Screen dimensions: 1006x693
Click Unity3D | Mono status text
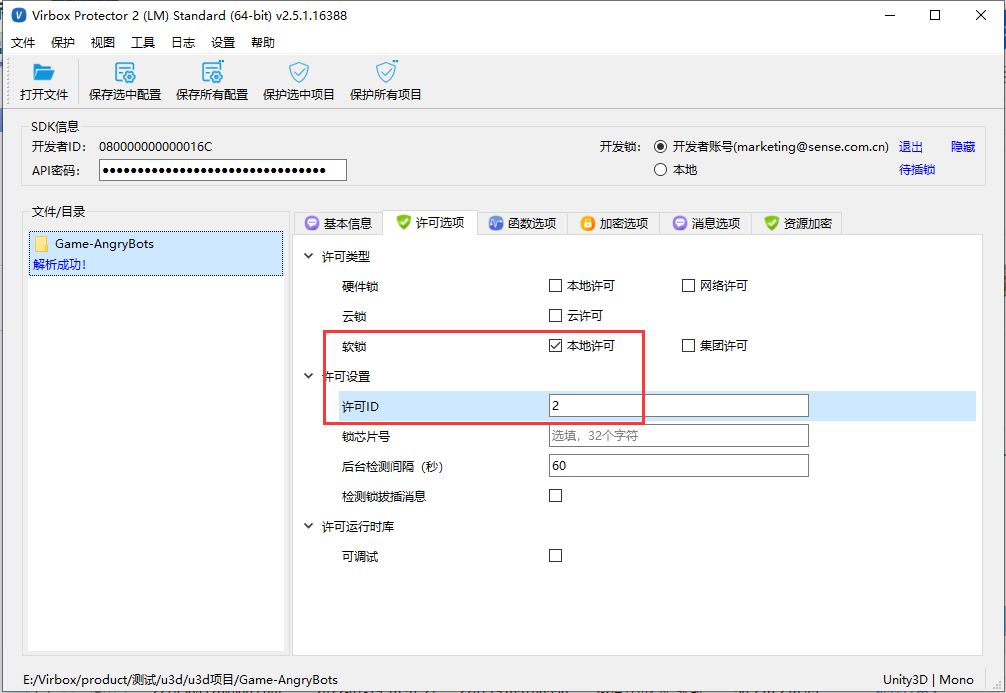(x=928, y=680)
